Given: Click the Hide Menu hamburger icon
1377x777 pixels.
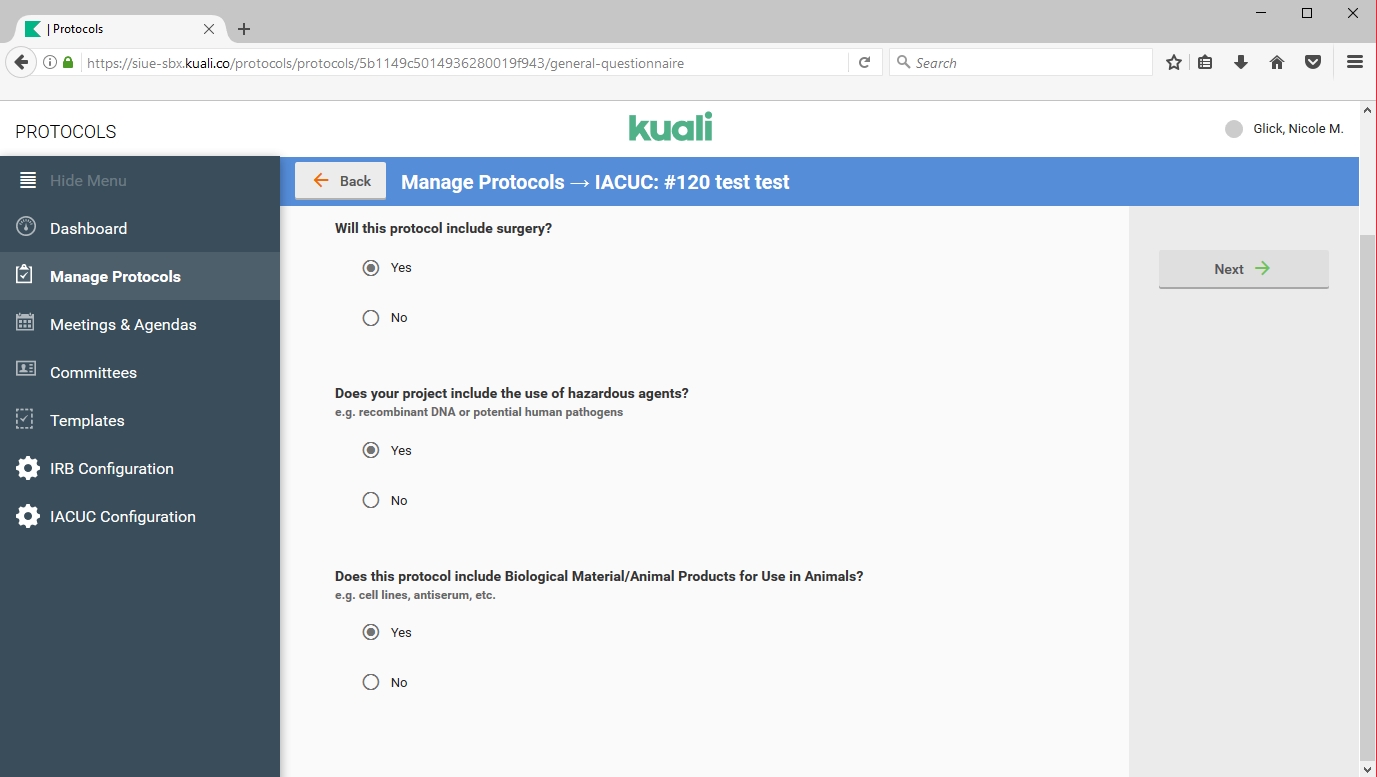Looking at the screenshot, I should (x=28, y=181).
